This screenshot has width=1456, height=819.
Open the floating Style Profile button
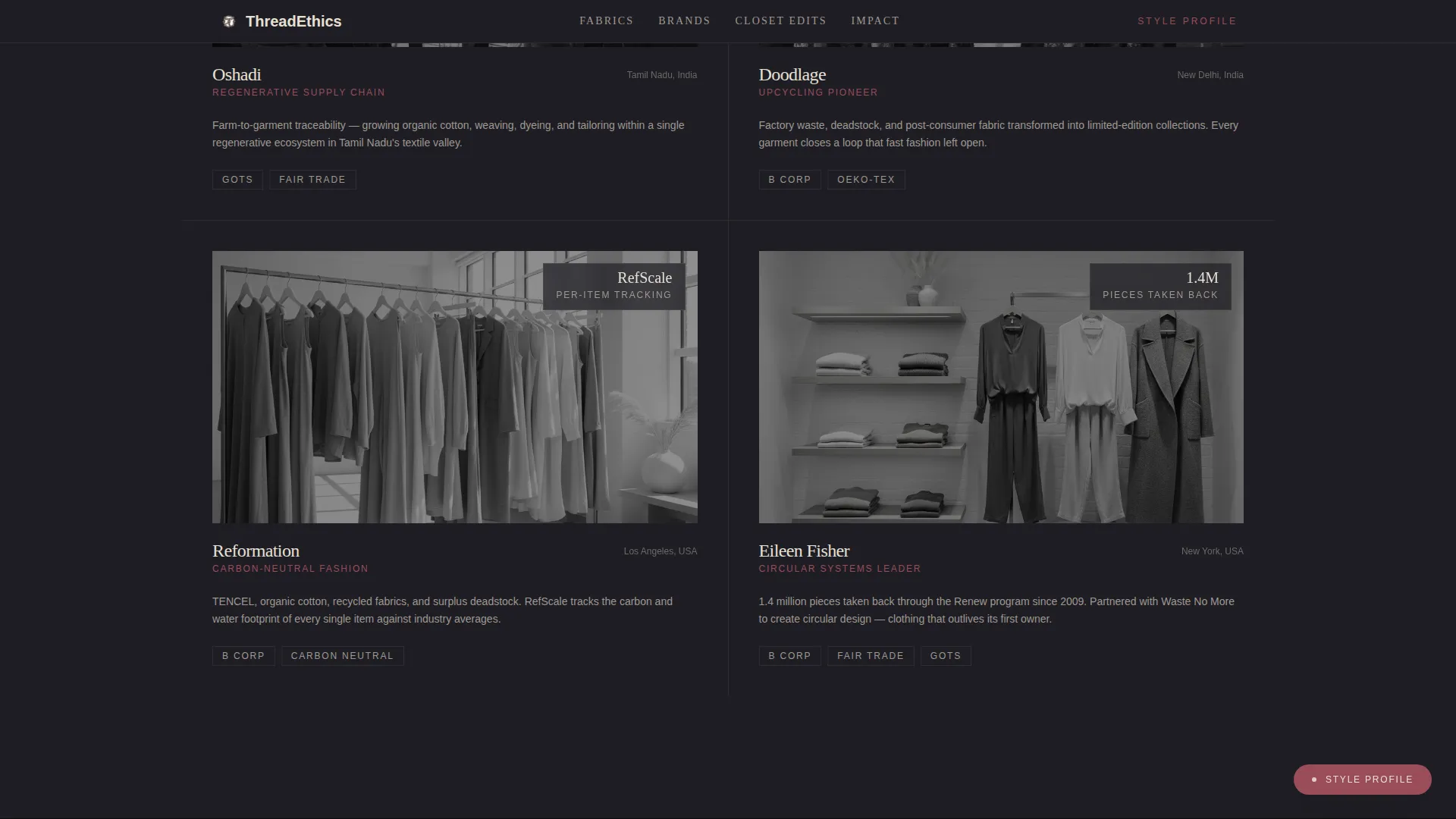(x=1362, y=780)
